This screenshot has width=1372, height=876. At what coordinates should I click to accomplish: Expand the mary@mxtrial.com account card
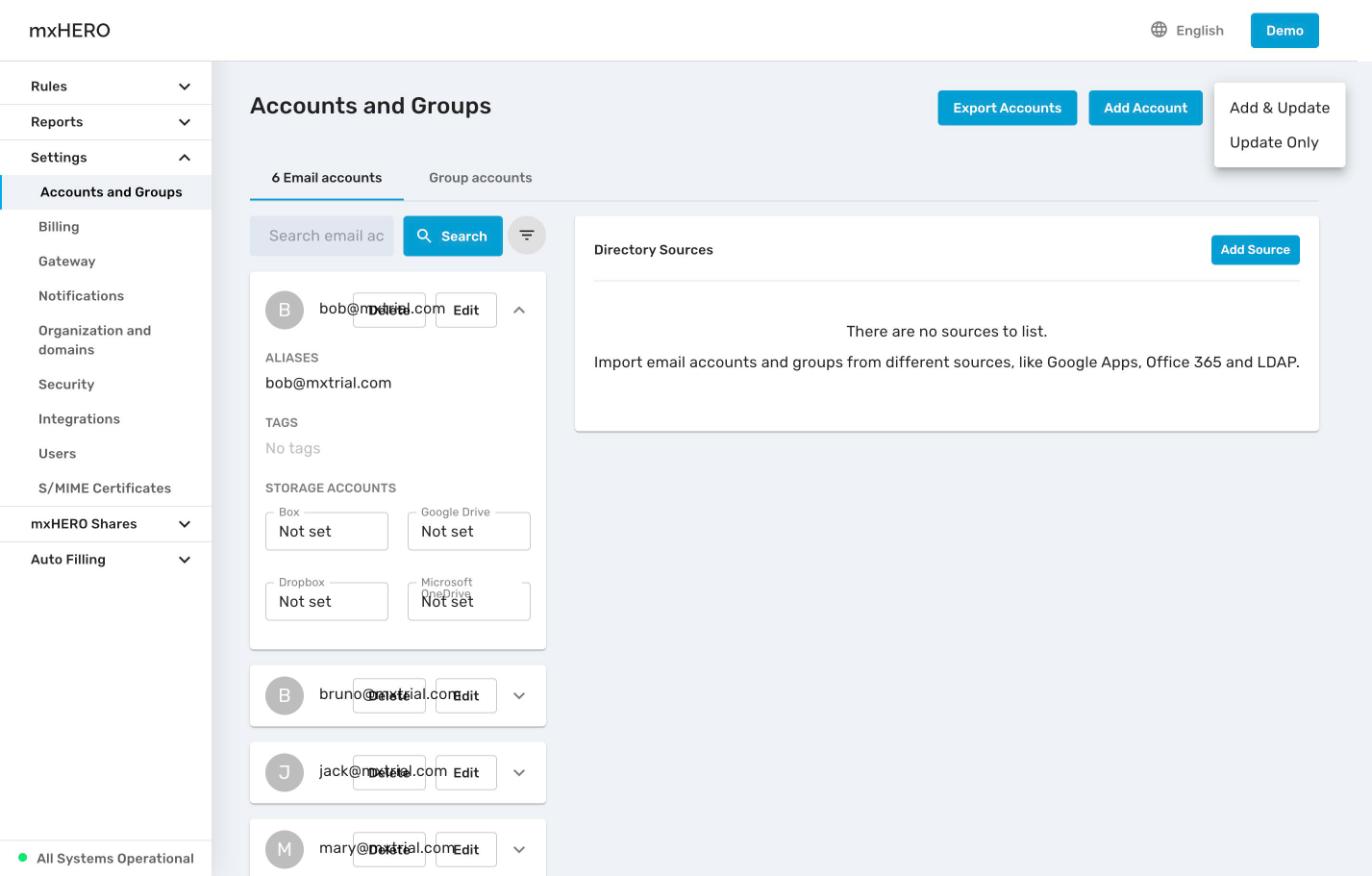[x=519, y=849]
